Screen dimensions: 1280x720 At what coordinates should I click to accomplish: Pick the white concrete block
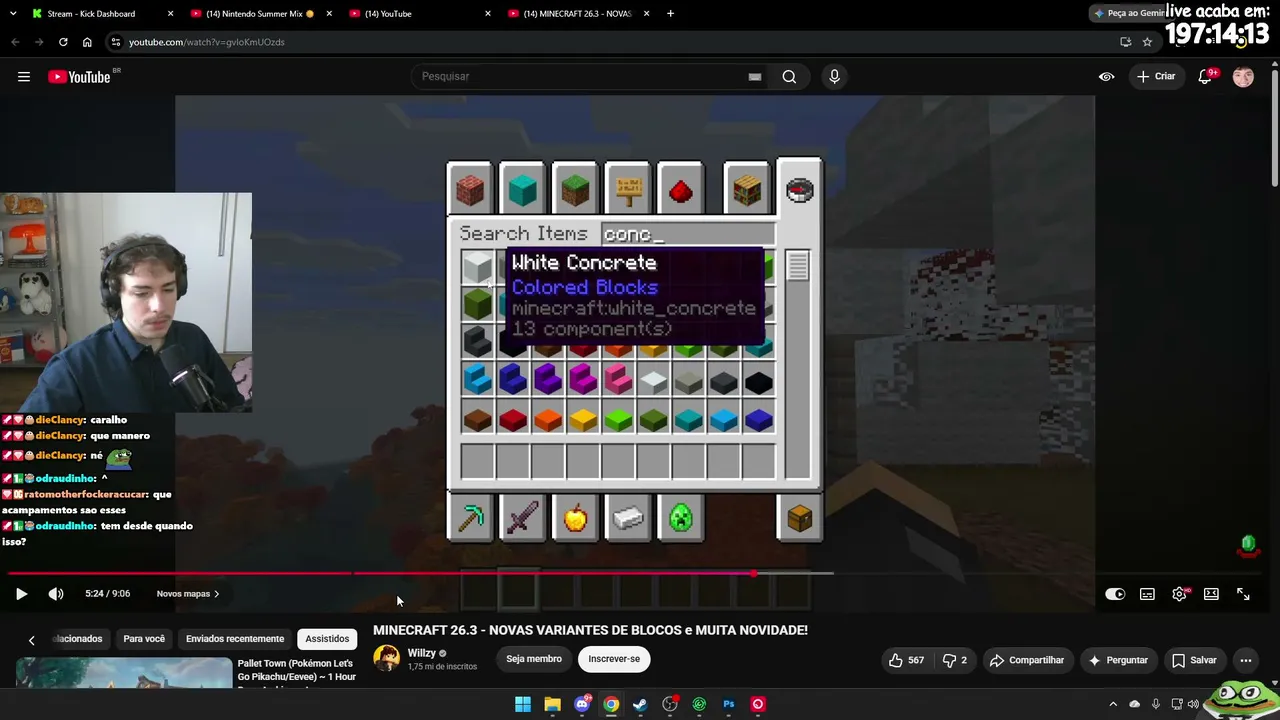tap(477, 266)
